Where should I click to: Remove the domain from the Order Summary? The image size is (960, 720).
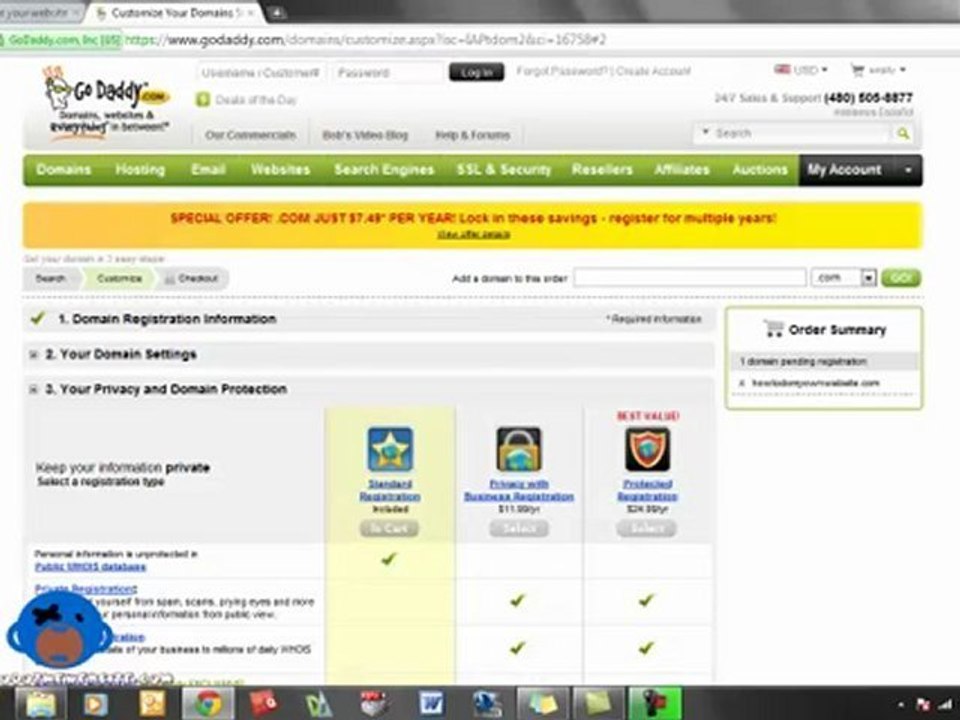tap(741, 383)
